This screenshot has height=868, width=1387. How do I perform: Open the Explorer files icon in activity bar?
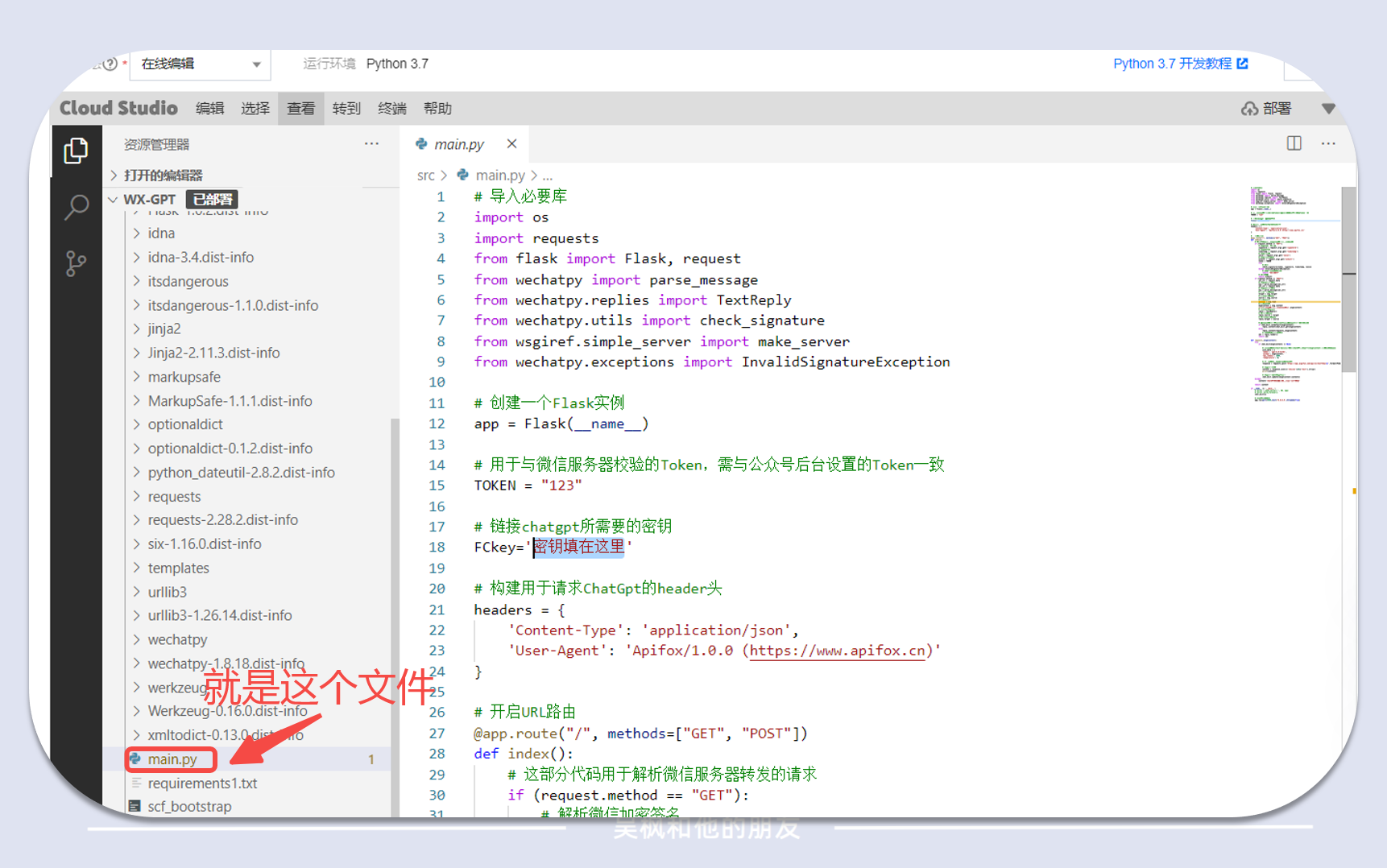tap(76, 151)
